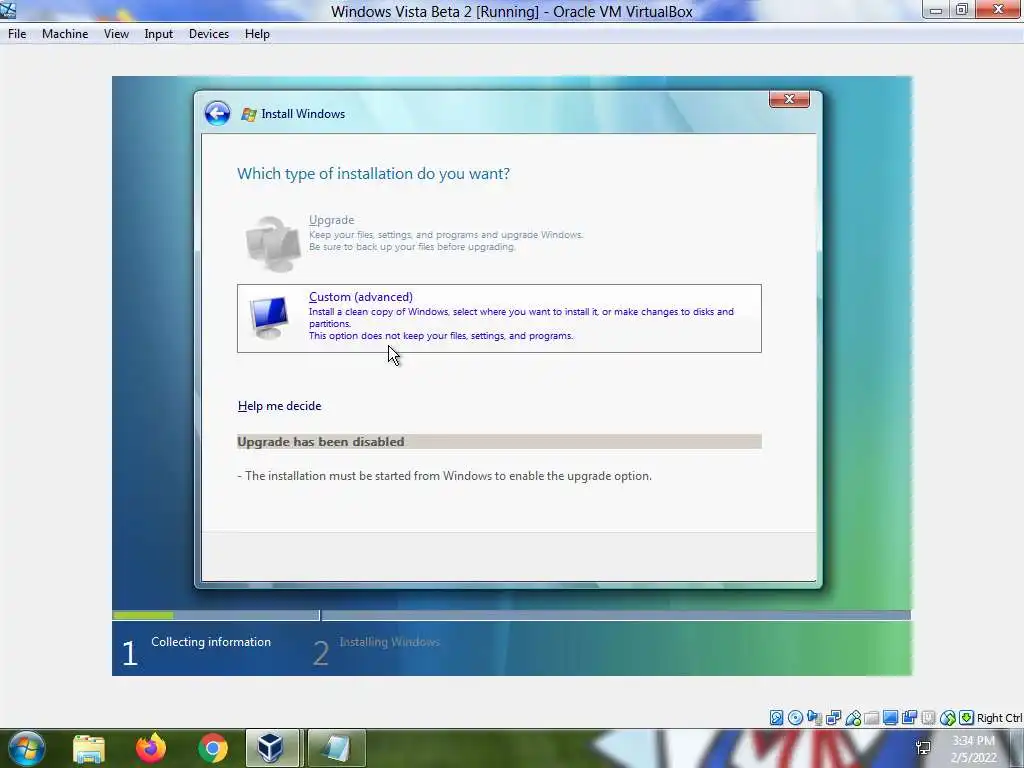Click the Custom (advanced) monitor icon
Viewport: 1024px width, 768px height.
(x=268, y=318)
